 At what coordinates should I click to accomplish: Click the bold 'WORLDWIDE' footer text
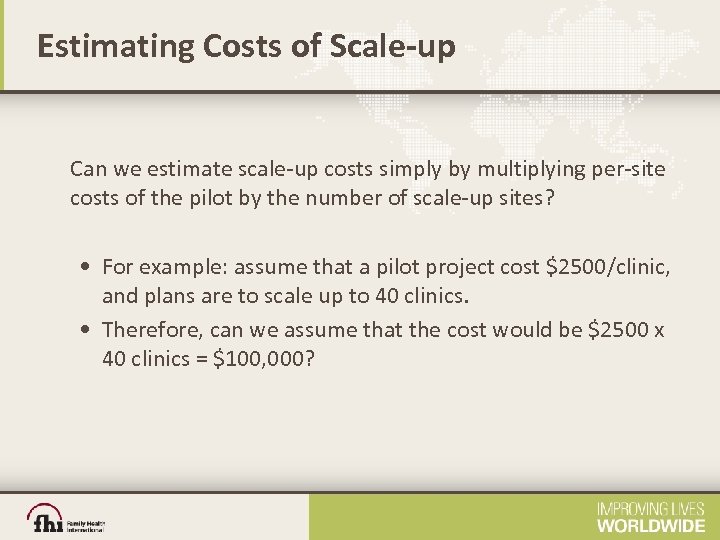coord(651,525)
